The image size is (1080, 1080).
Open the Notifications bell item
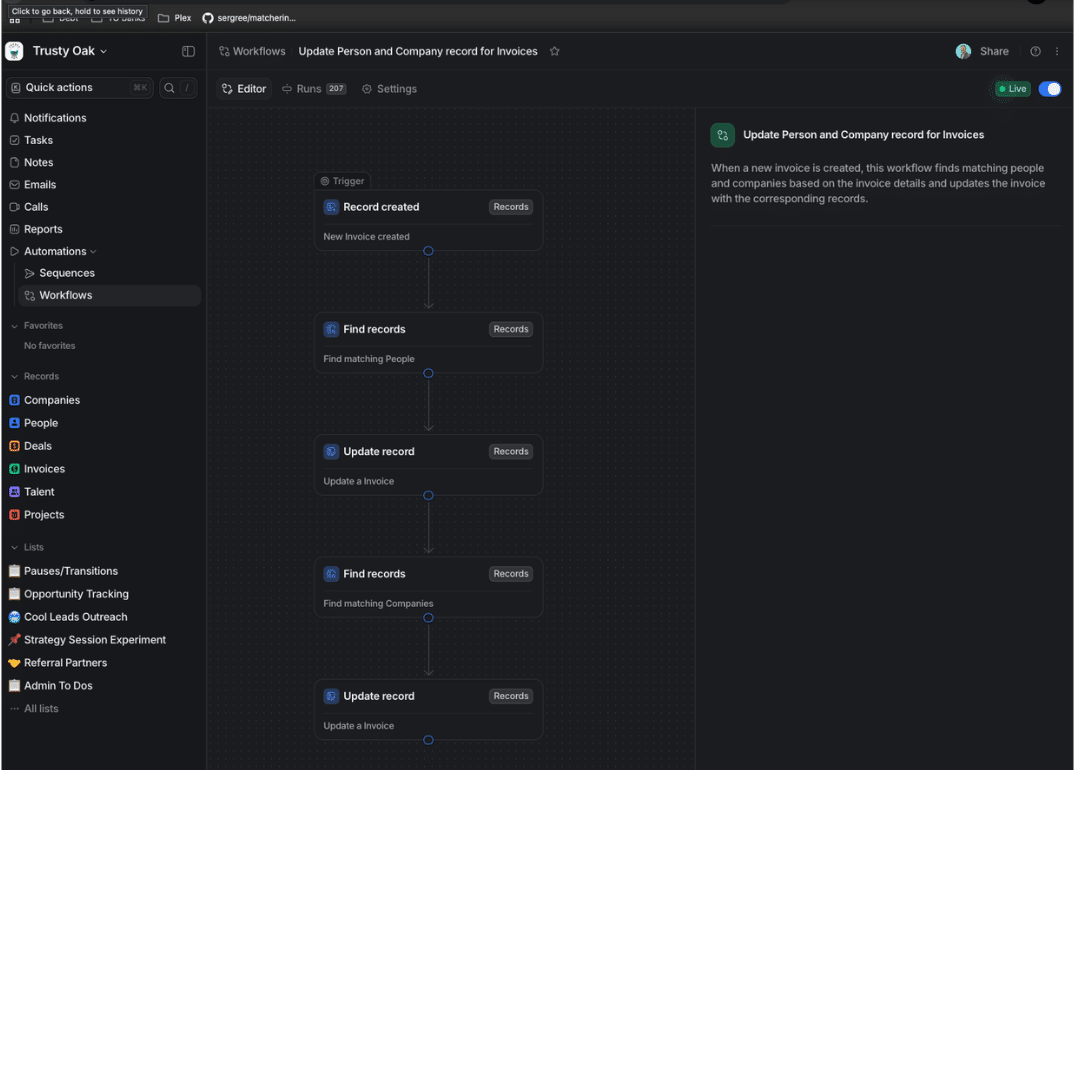pos(55,118)
